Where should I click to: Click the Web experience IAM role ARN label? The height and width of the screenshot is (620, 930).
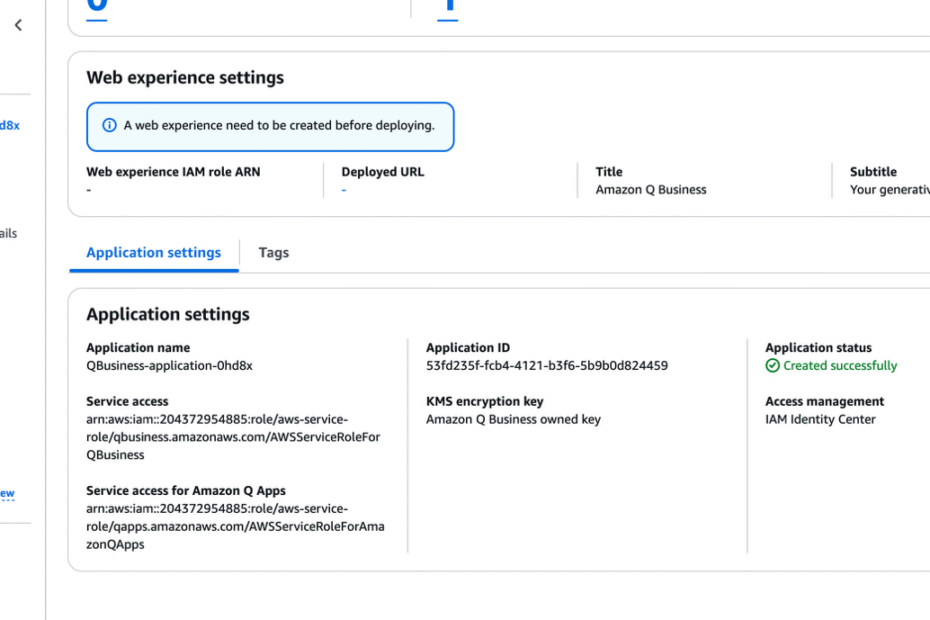[173, 172]
